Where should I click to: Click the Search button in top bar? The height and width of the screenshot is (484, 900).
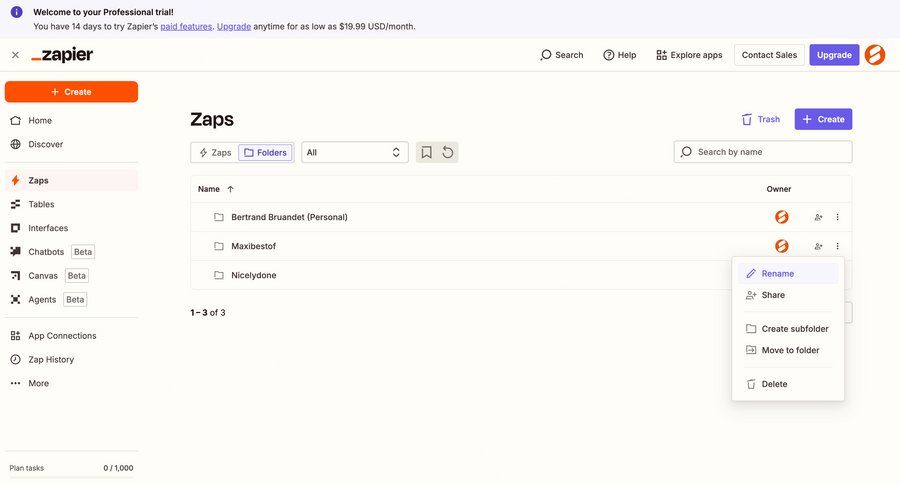(561, 55)
